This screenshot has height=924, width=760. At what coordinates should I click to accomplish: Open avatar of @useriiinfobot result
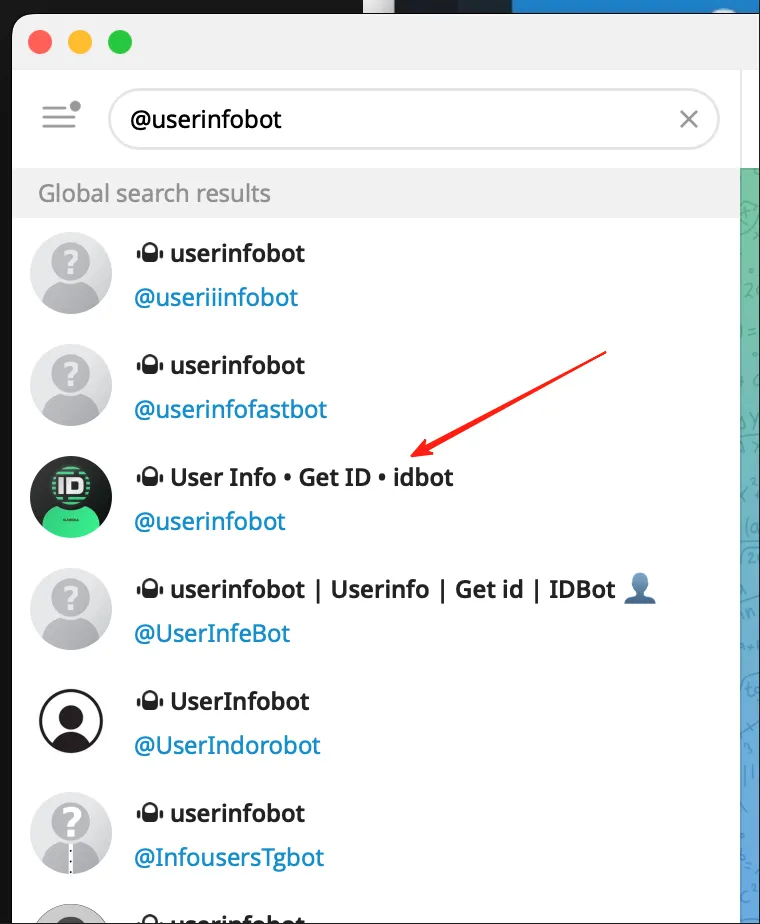pyautogui.click(x=71, y=273)
